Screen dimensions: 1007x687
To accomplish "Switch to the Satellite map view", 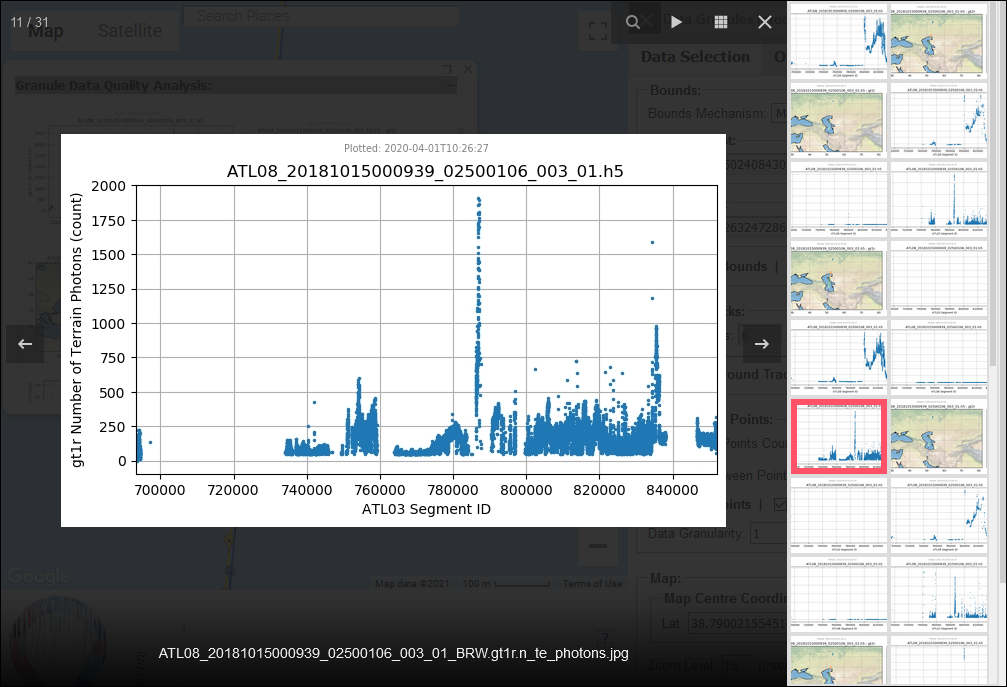I will (x=129, y=31).
